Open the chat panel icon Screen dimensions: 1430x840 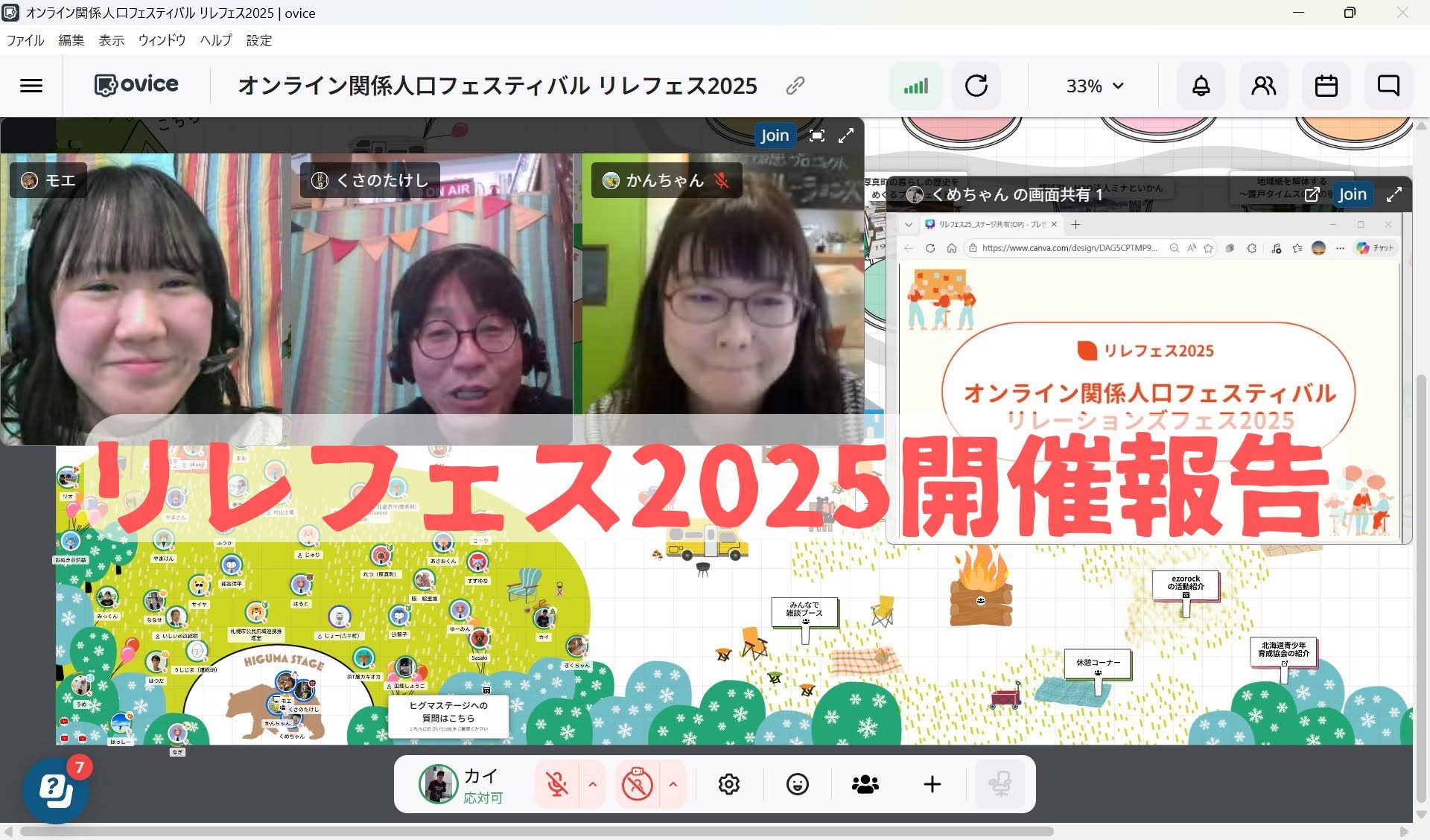pyautogui.click(x=1388, y=86)
